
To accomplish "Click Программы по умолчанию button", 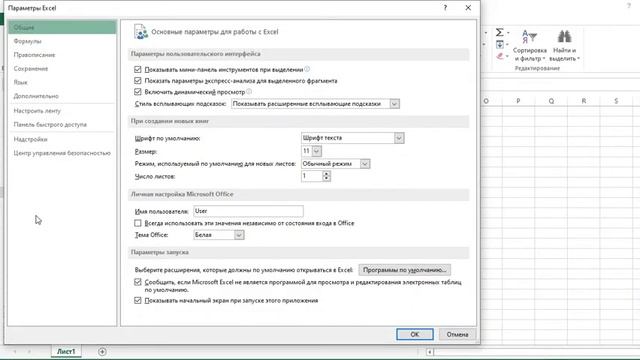I will [404, 270].
